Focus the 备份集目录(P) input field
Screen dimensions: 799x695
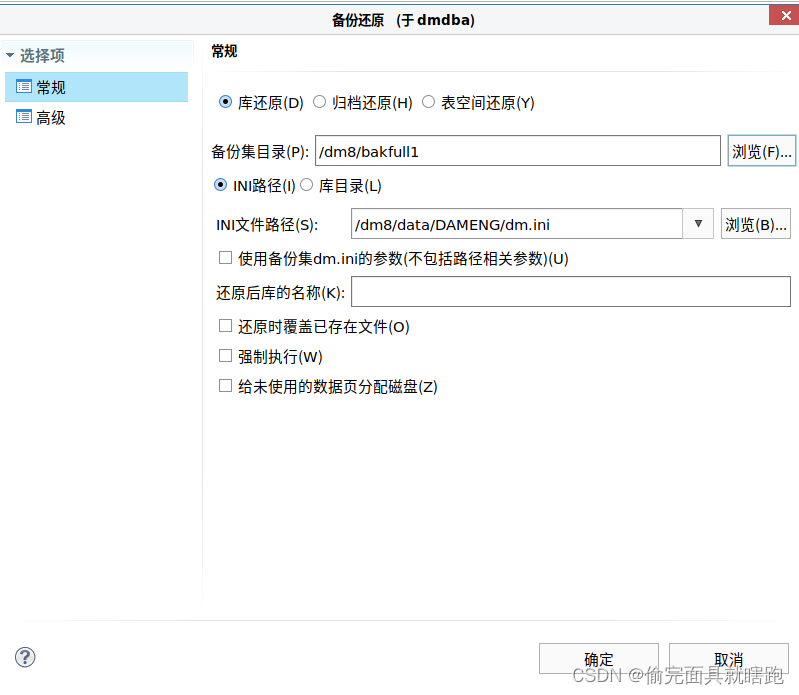pyautogui.click(x=518, y=151)
